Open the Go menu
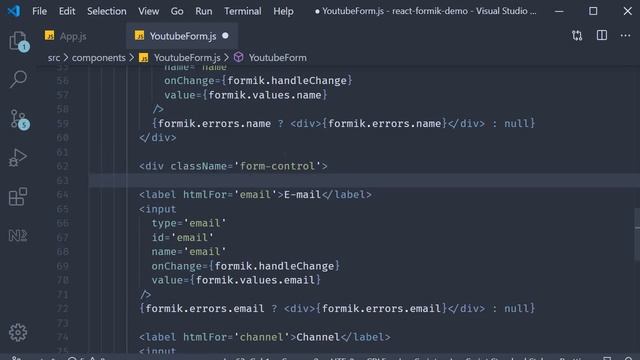This screenshot has height=360, width=640. 177,11
